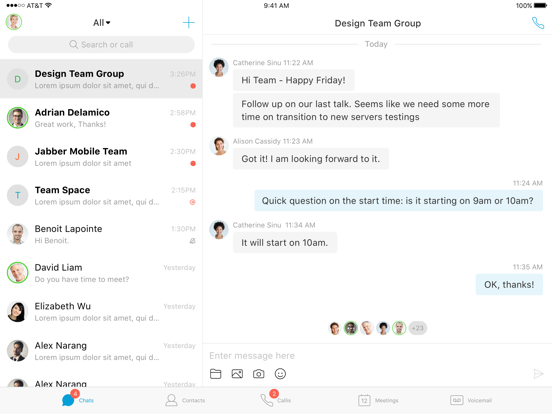Screen dimensions: 552x414
Task: Send the message with the arrow icon
Action: [538, 374]
